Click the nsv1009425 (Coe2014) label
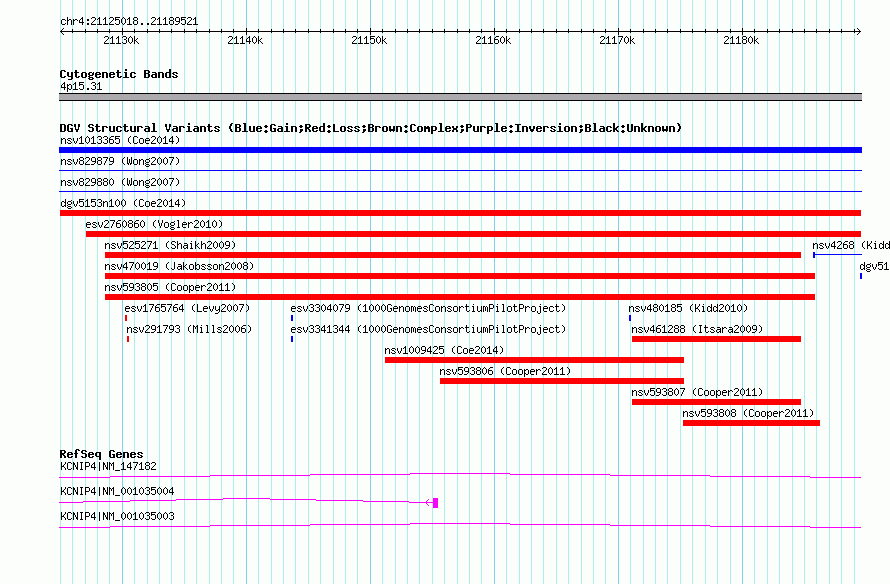Image resolution: width=890 pixels, height=584 pixels. [x=444, y=350]
